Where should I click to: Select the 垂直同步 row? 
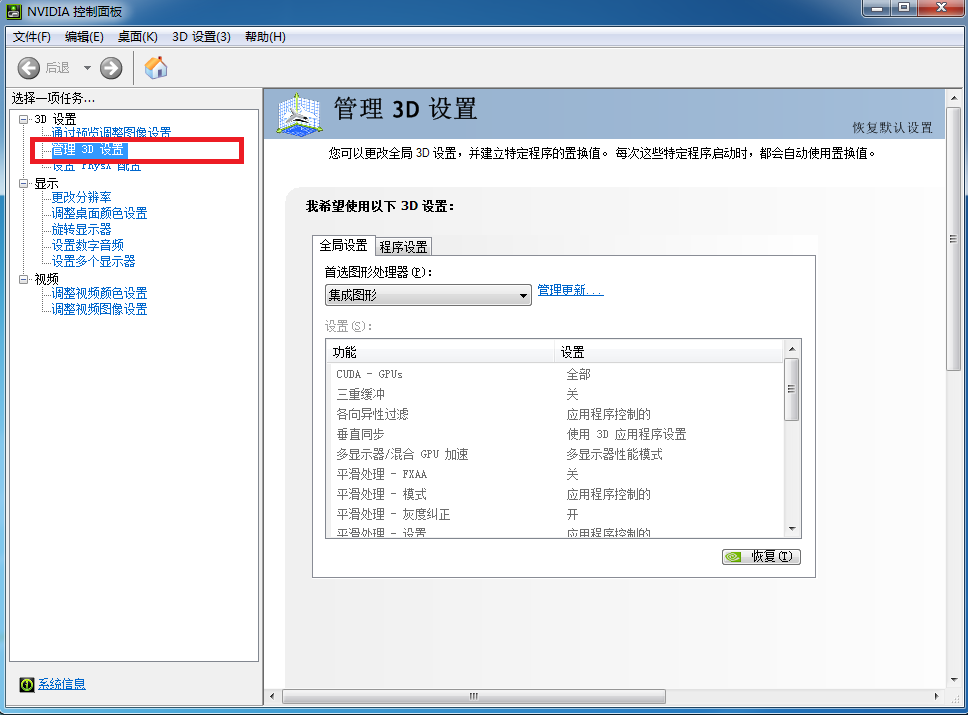(x=555, y=435)
